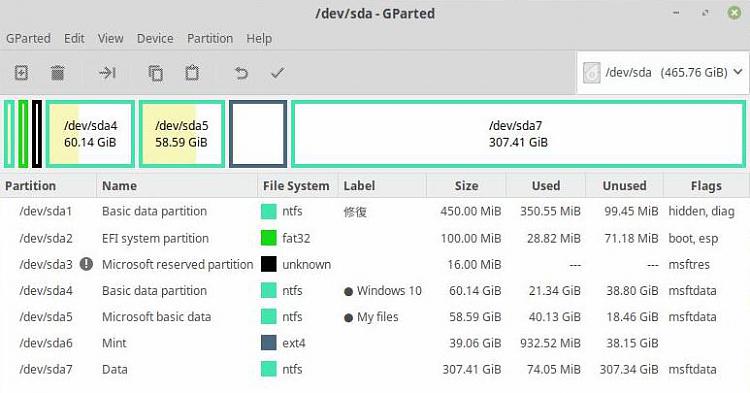Open the Help menu
Screen dimensions: 750x393
[x=259, y=38]
